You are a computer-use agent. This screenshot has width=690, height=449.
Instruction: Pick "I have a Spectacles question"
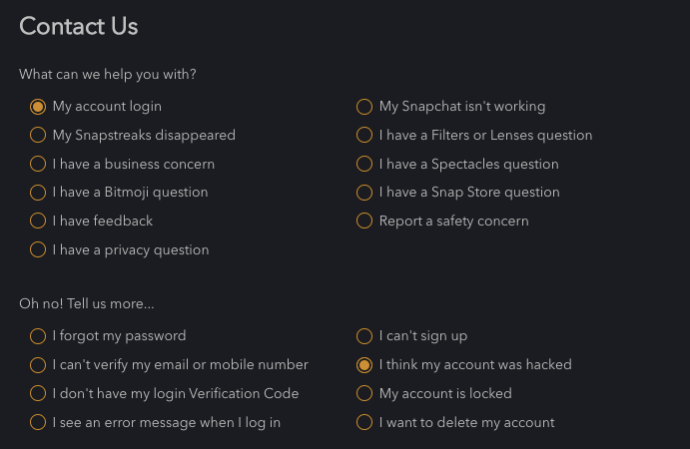365,164
